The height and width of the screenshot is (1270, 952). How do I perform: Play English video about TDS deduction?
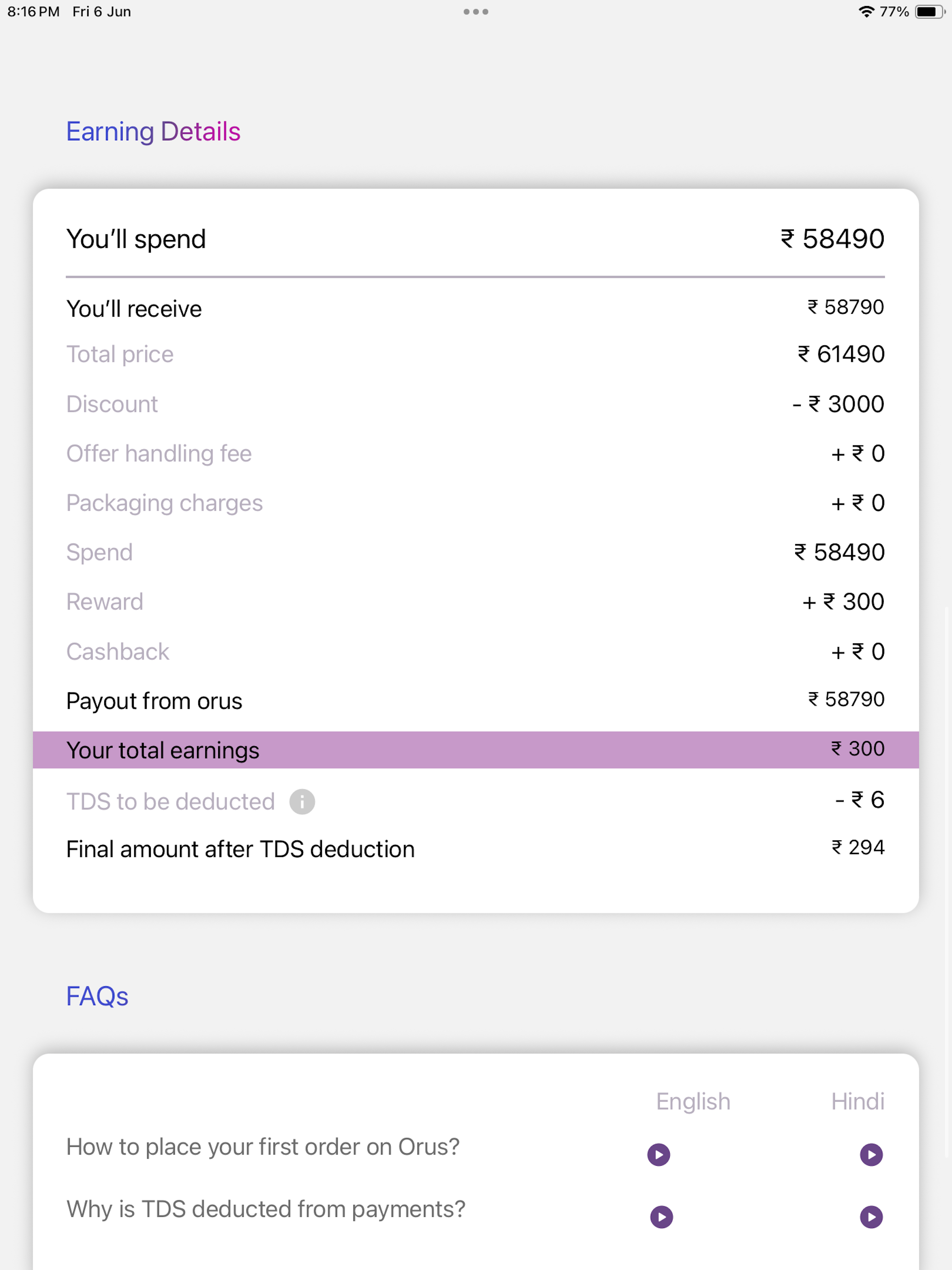tap(661, 1216)
